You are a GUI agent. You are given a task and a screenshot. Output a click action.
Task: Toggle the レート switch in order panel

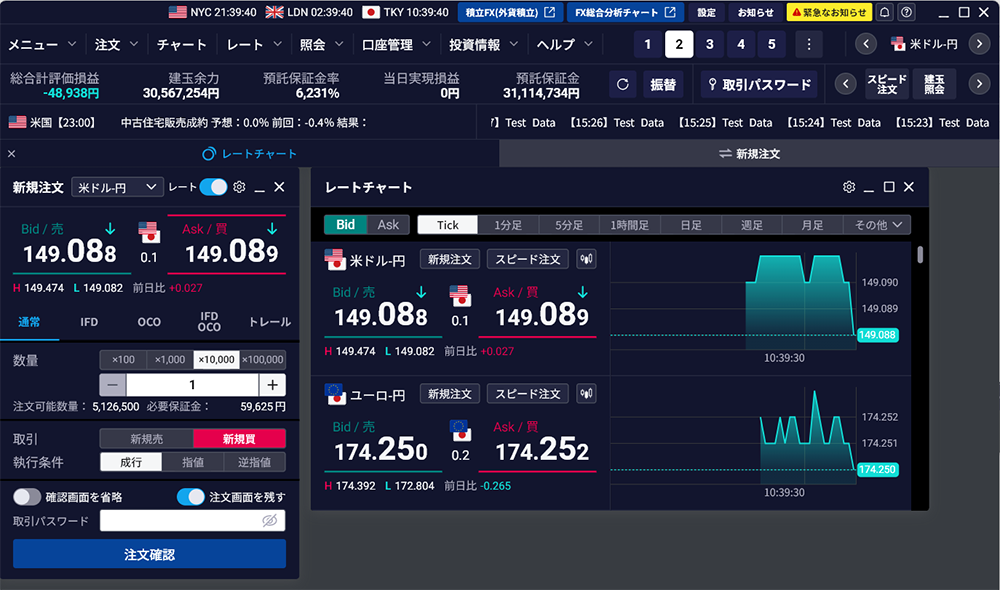coord(212,187)
